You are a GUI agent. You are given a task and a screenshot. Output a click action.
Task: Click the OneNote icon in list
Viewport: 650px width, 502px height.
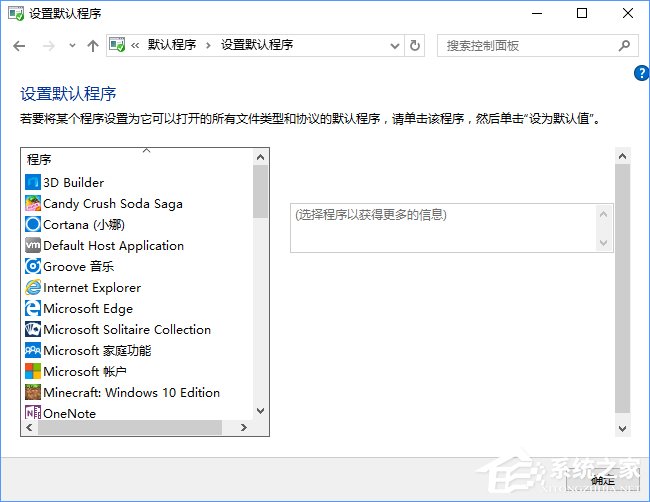pos(33,412)
